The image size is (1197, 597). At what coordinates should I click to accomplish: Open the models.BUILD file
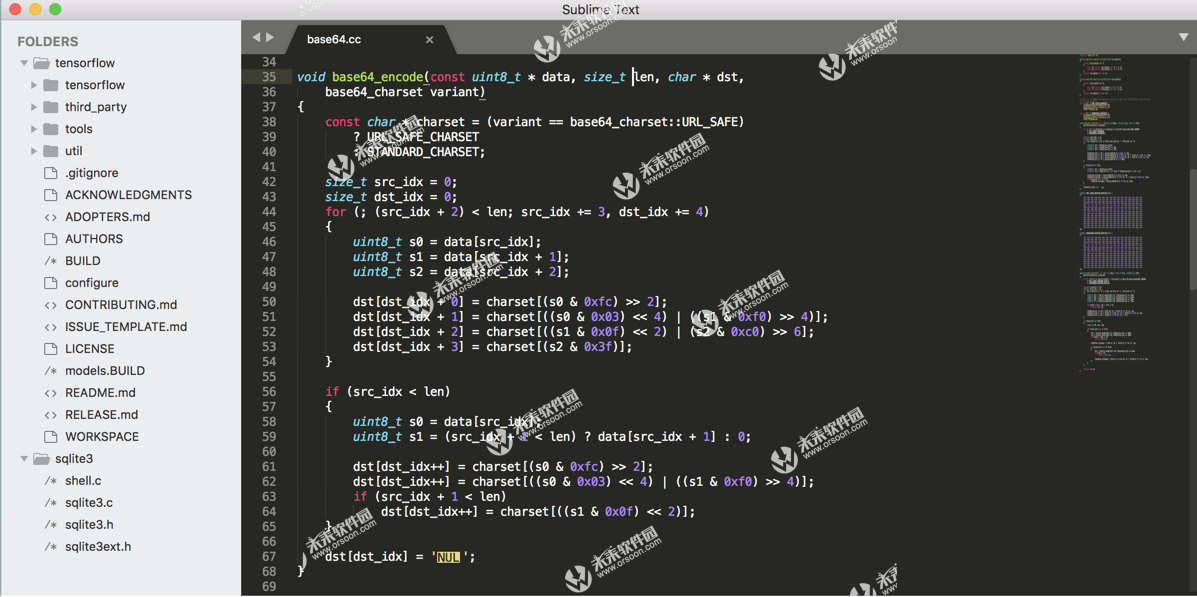tap(105, 371)
